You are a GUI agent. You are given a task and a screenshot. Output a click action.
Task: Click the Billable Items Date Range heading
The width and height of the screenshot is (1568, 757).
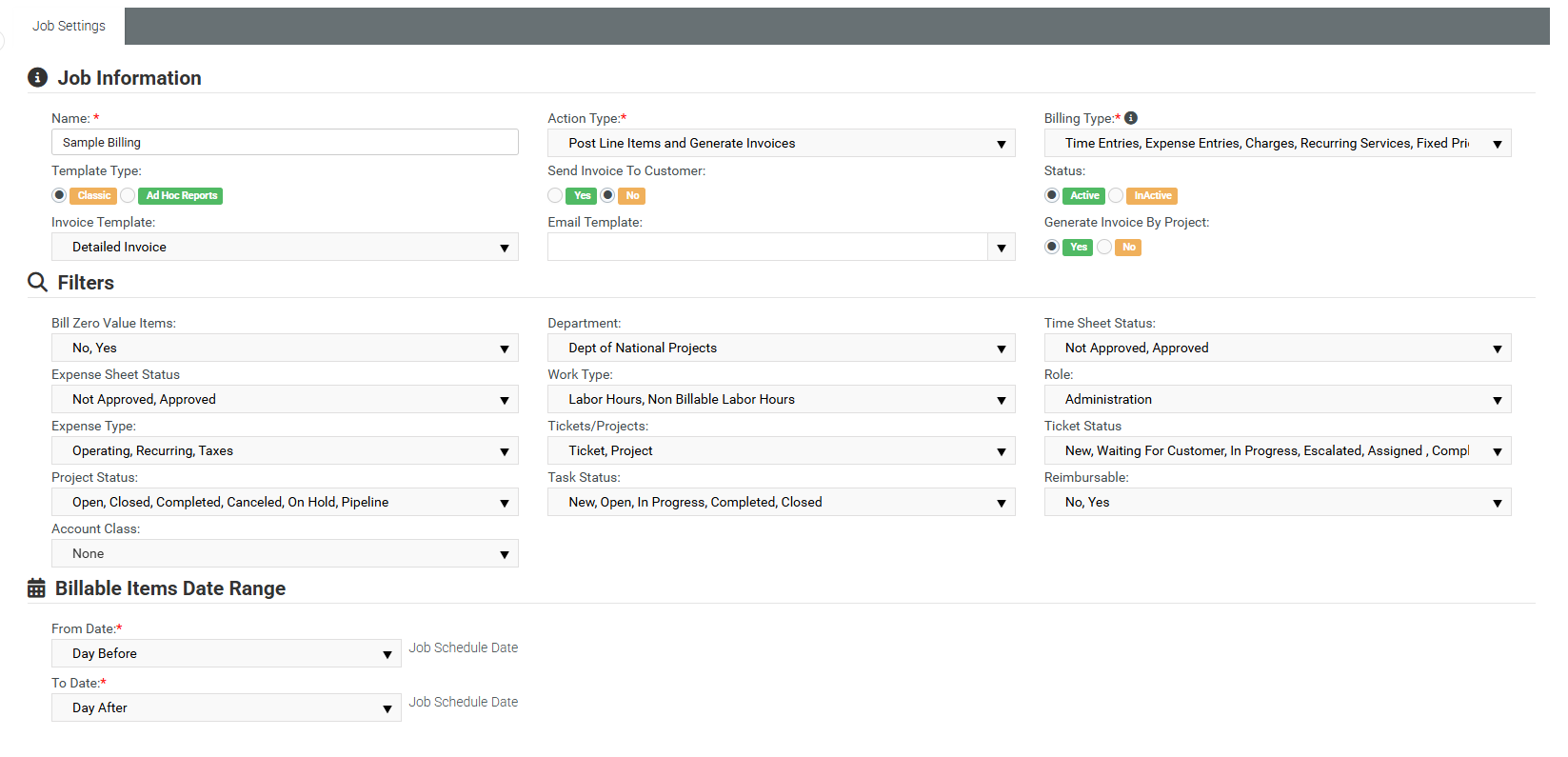[170, 588]
